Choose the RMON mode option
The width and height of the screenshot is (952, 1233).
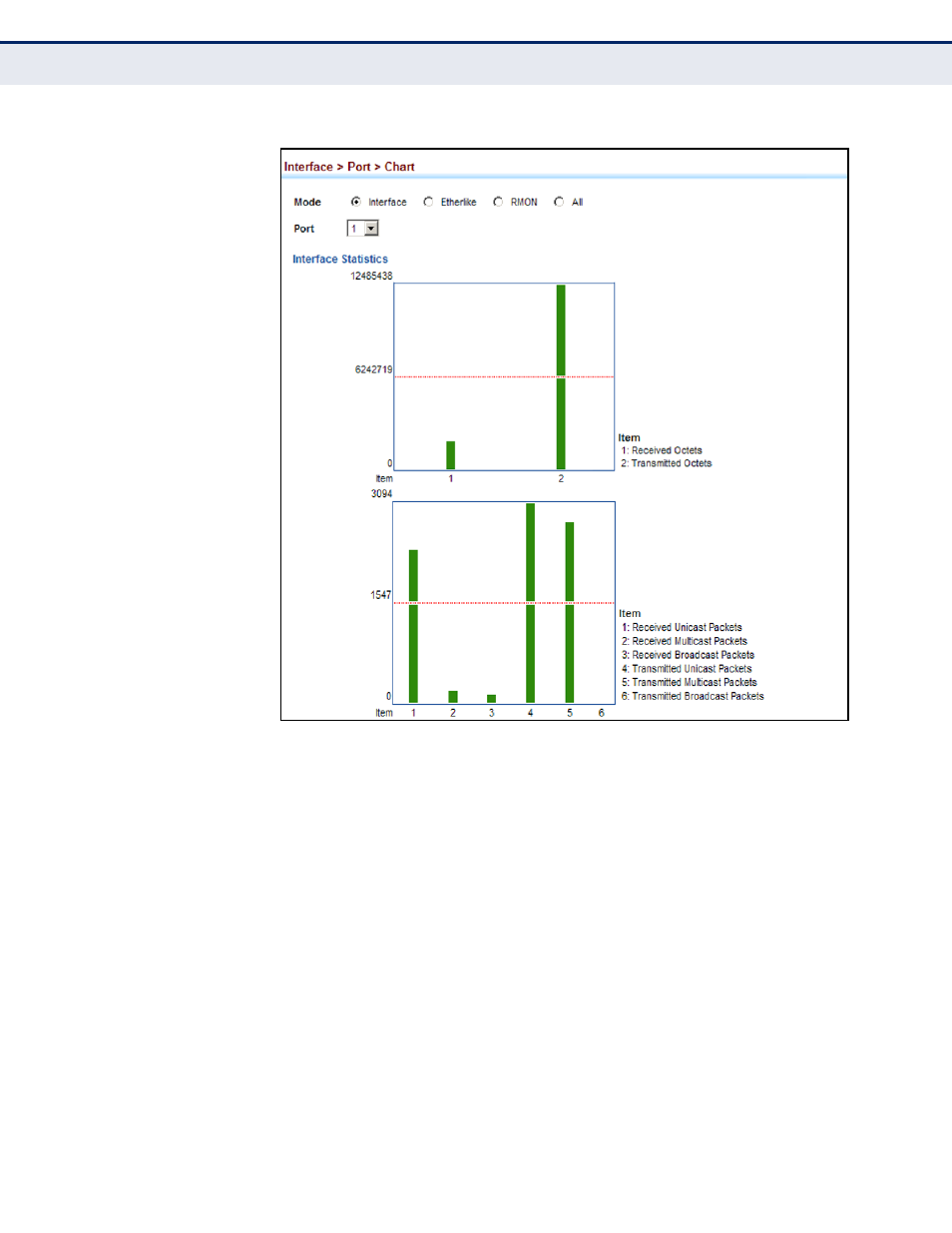(498, 202)
